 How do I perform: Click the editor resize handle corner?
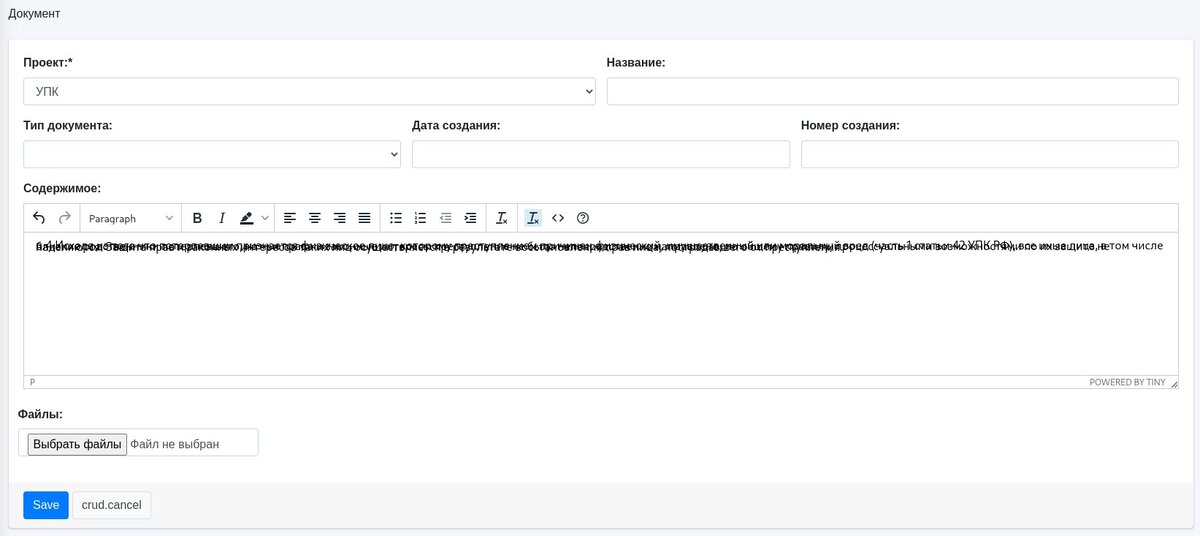[x=1174, y=383]
